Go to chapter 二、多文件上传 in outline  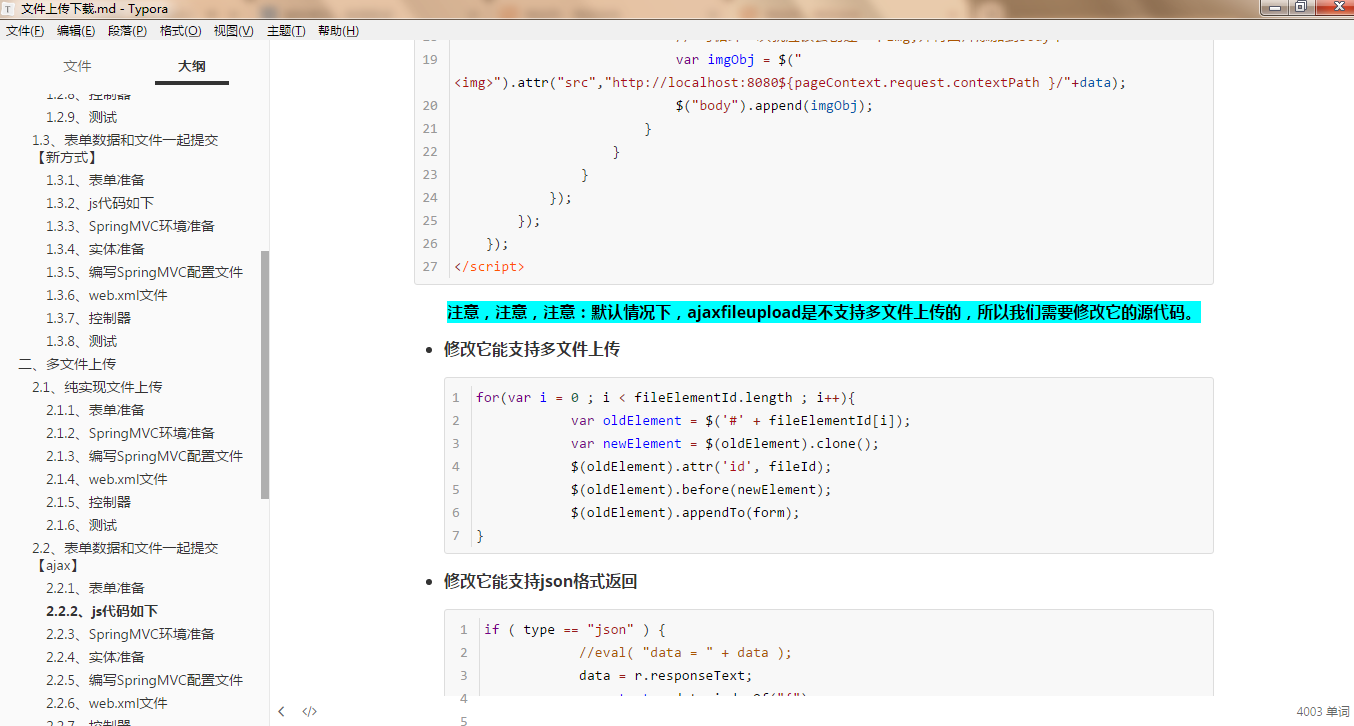pos(67,364)
